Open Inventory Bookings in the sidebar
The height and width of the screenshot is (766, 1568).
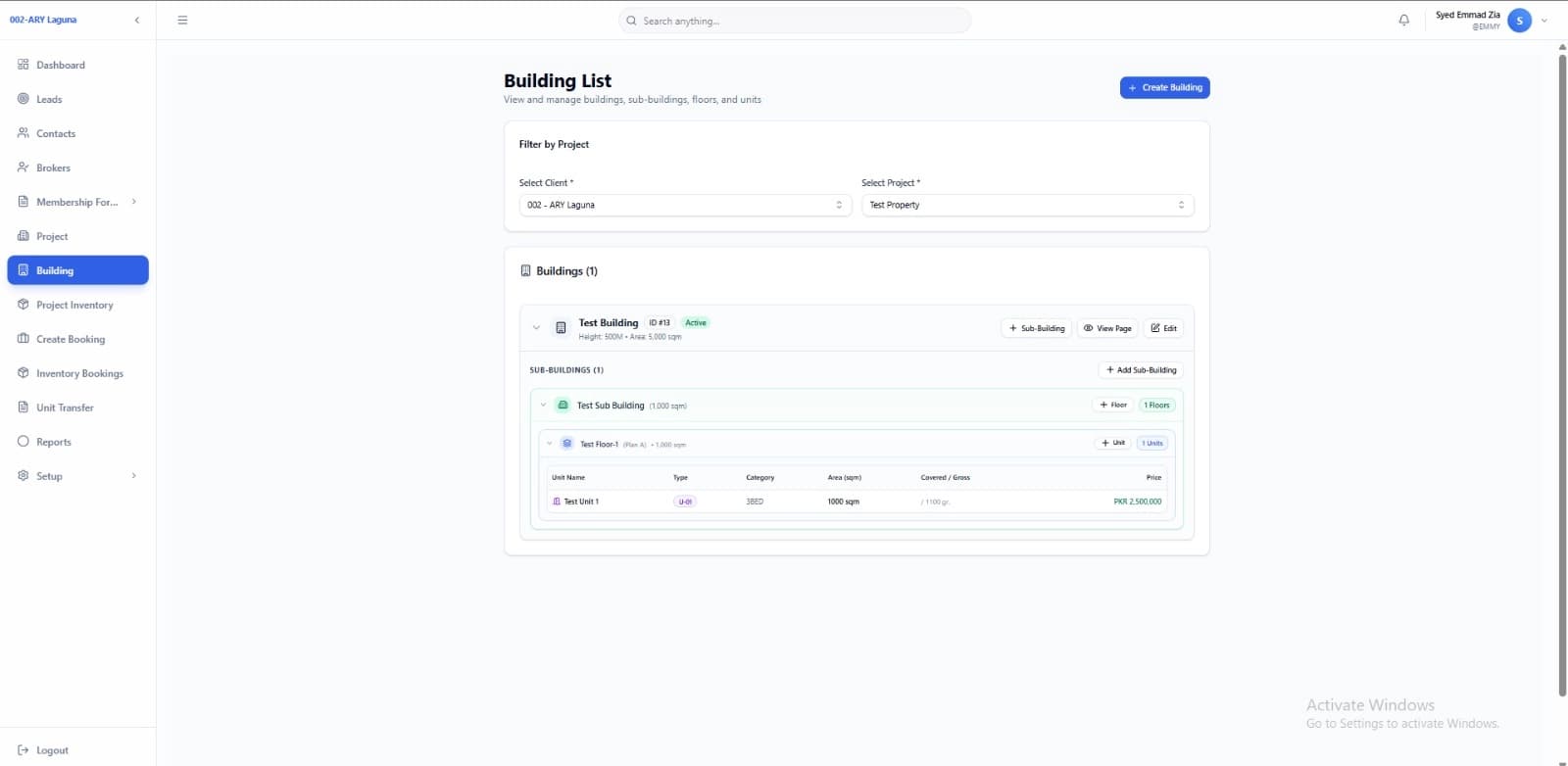pos(77,373)
